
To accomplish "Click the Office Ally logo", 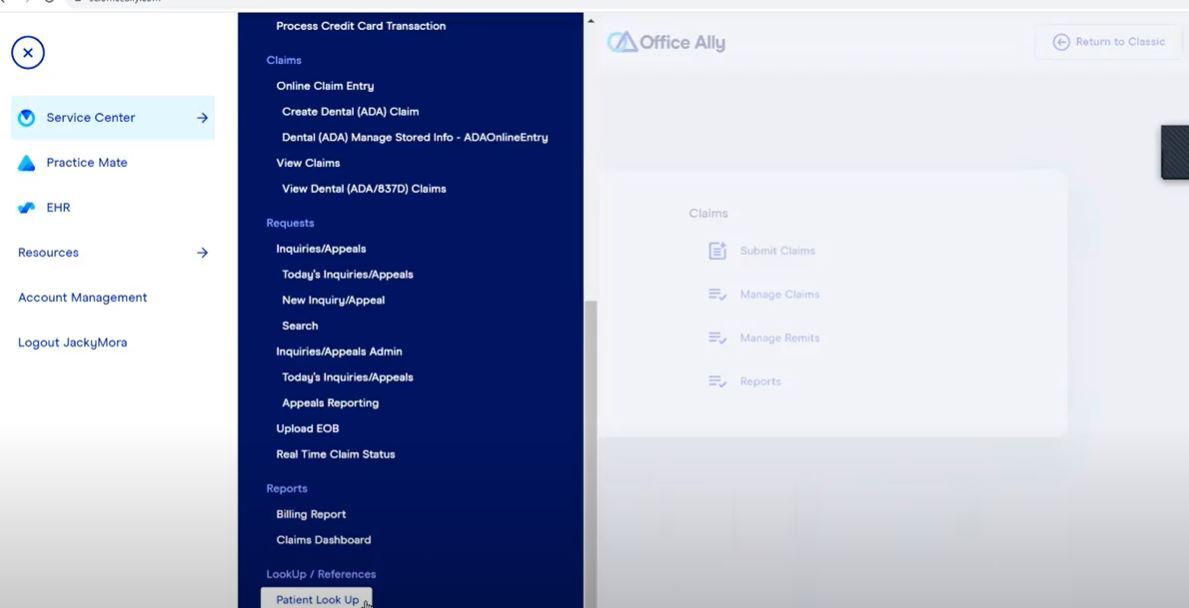I will [x=666, y=42].
